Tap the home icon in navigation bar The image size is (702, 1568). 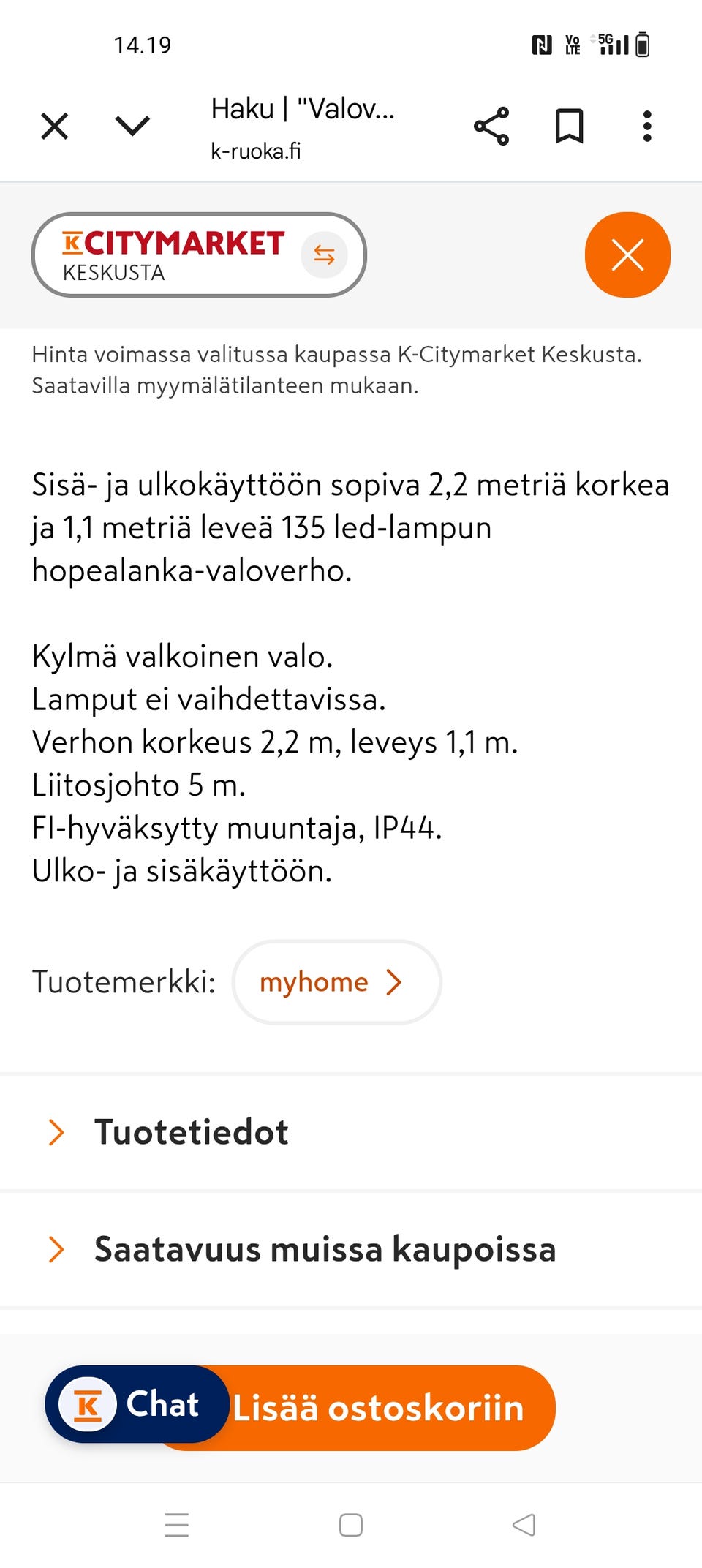coord(350,1525)
